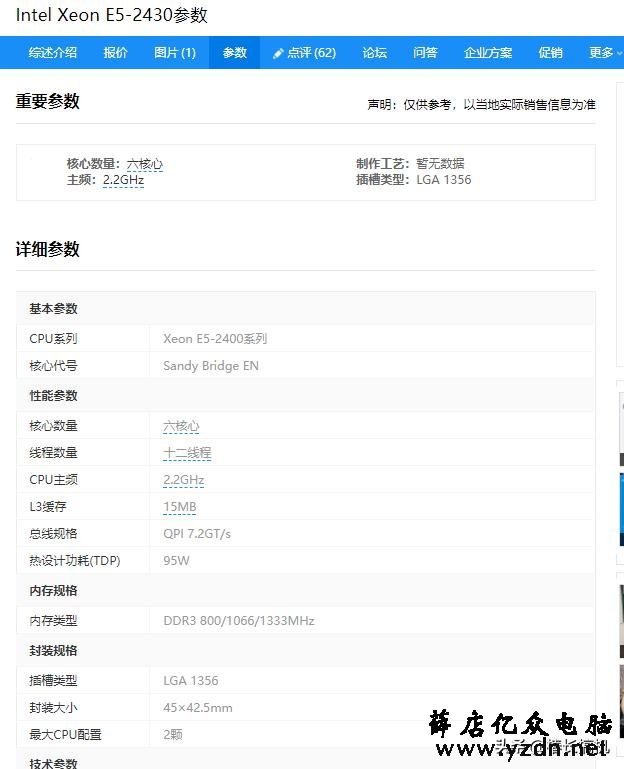Viewport: 624px width, 769px height.
Task: Open the 图片 (1) pictures tab
Action: tap(175, 52)
